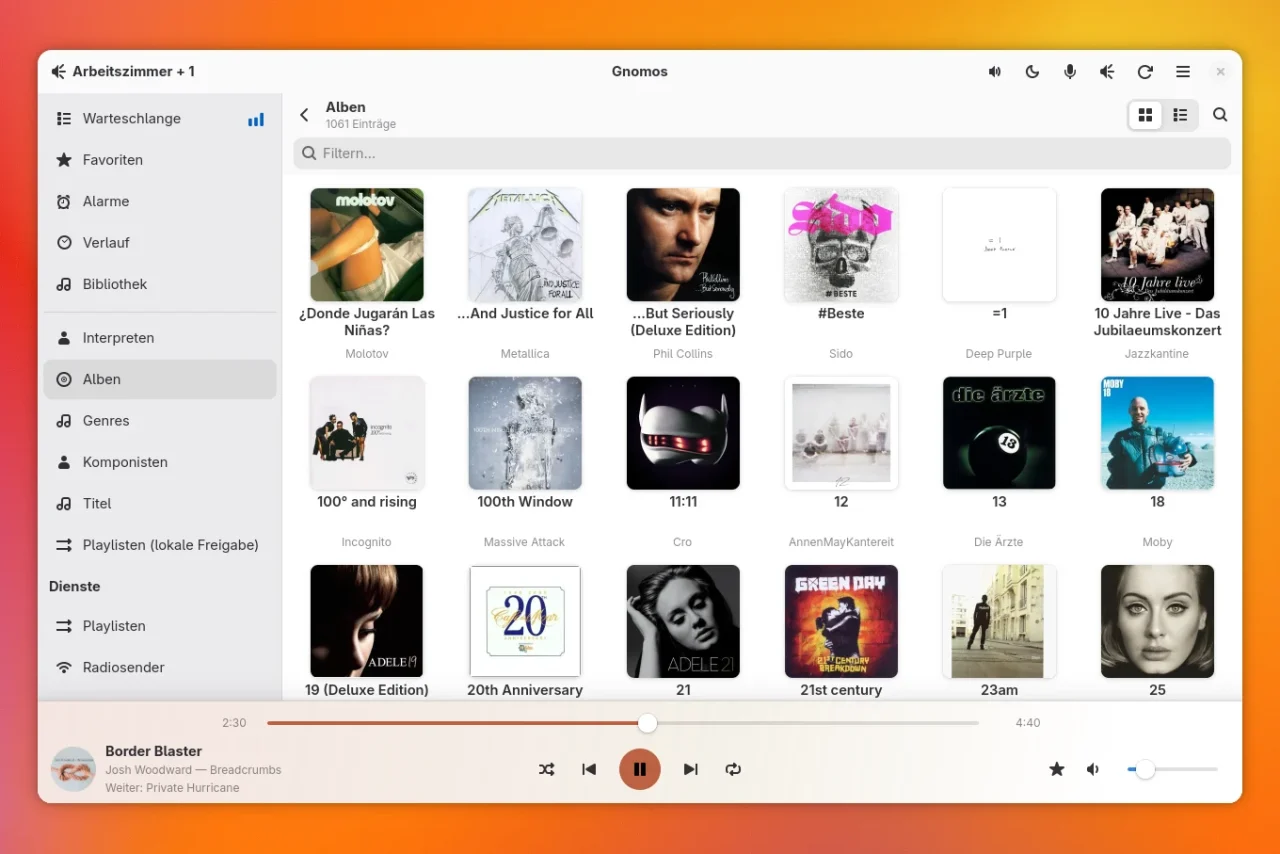
Task: Open Playlisten (lokale Freigabe)
Action: click(160, 545)
